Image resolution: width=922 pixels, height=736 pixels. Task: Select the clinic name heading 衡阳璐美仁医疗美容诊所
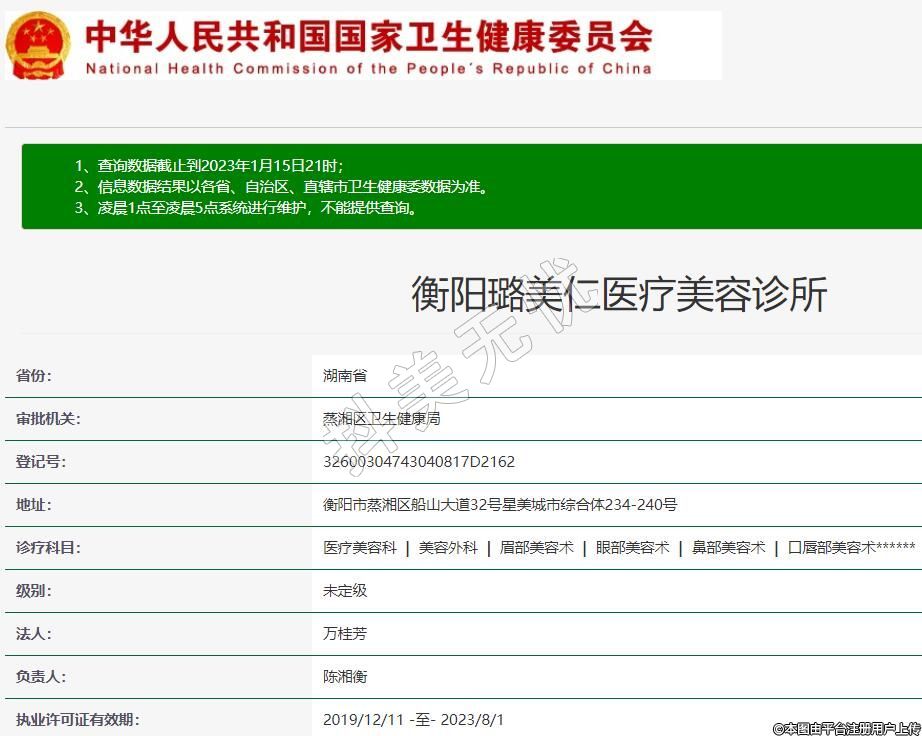point(619,295)
